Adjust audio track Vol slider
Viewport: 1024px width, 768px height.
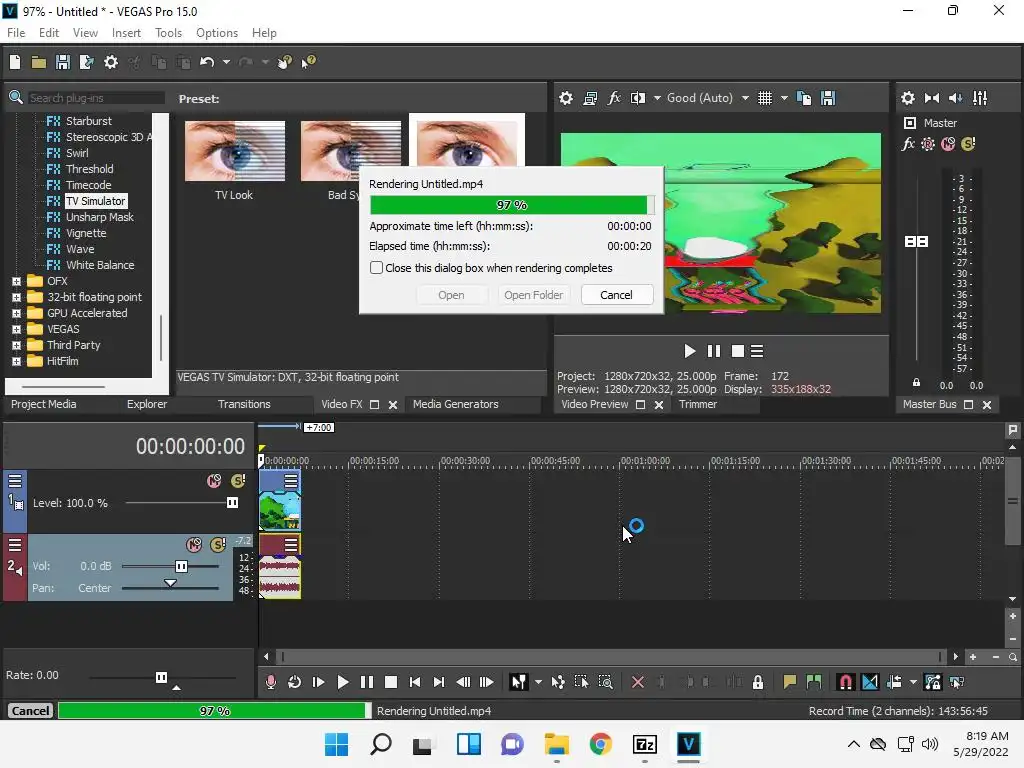pos(182,566)
